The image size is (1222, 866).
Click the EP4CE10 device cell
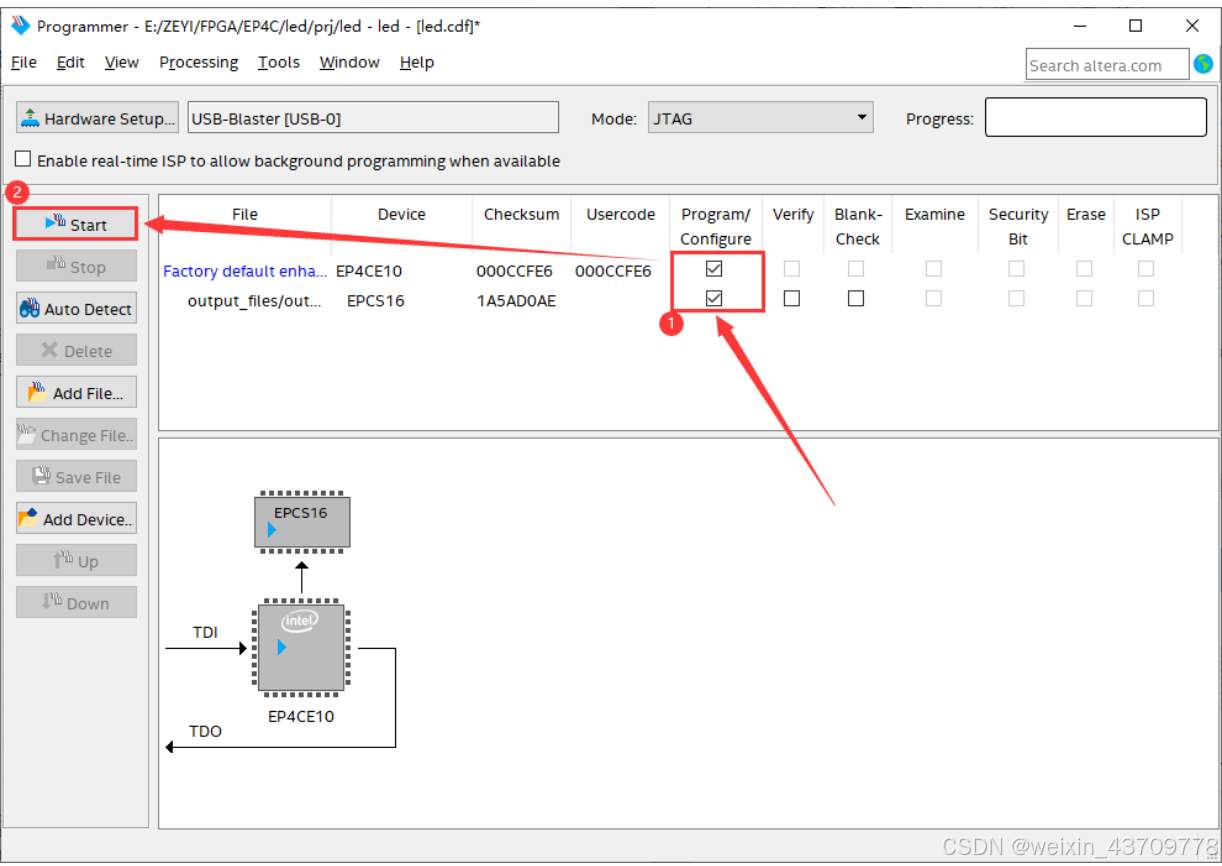[x=369, y=271]
